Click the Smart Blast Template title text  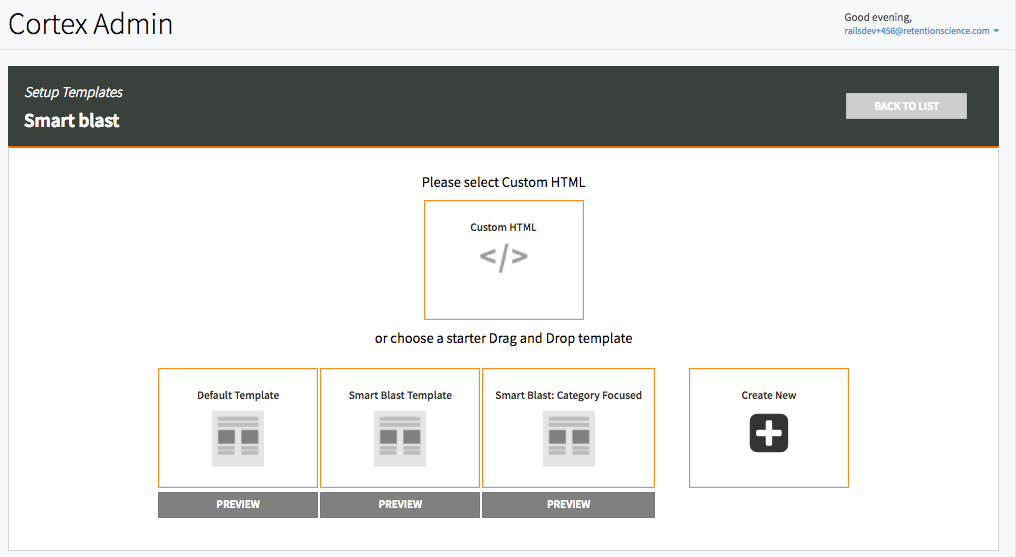[x=400, y=395]
